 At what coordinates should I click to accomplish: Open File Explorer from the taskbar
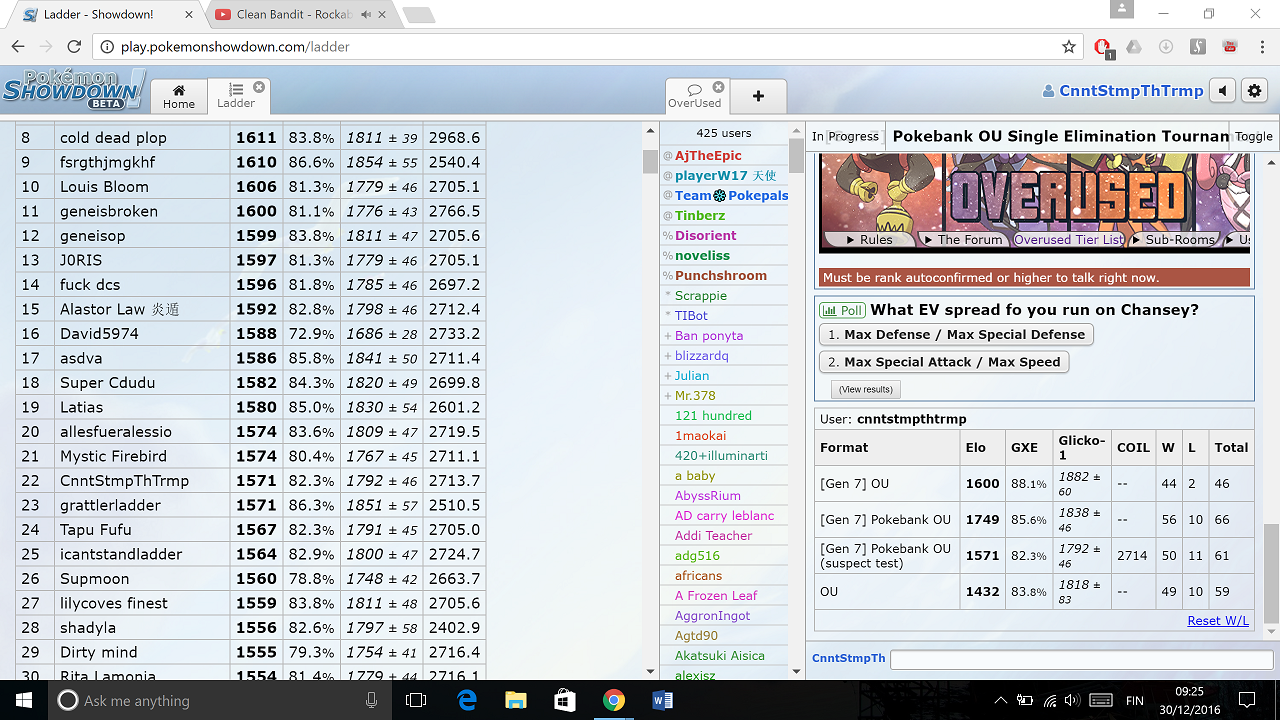pos(515,700)
